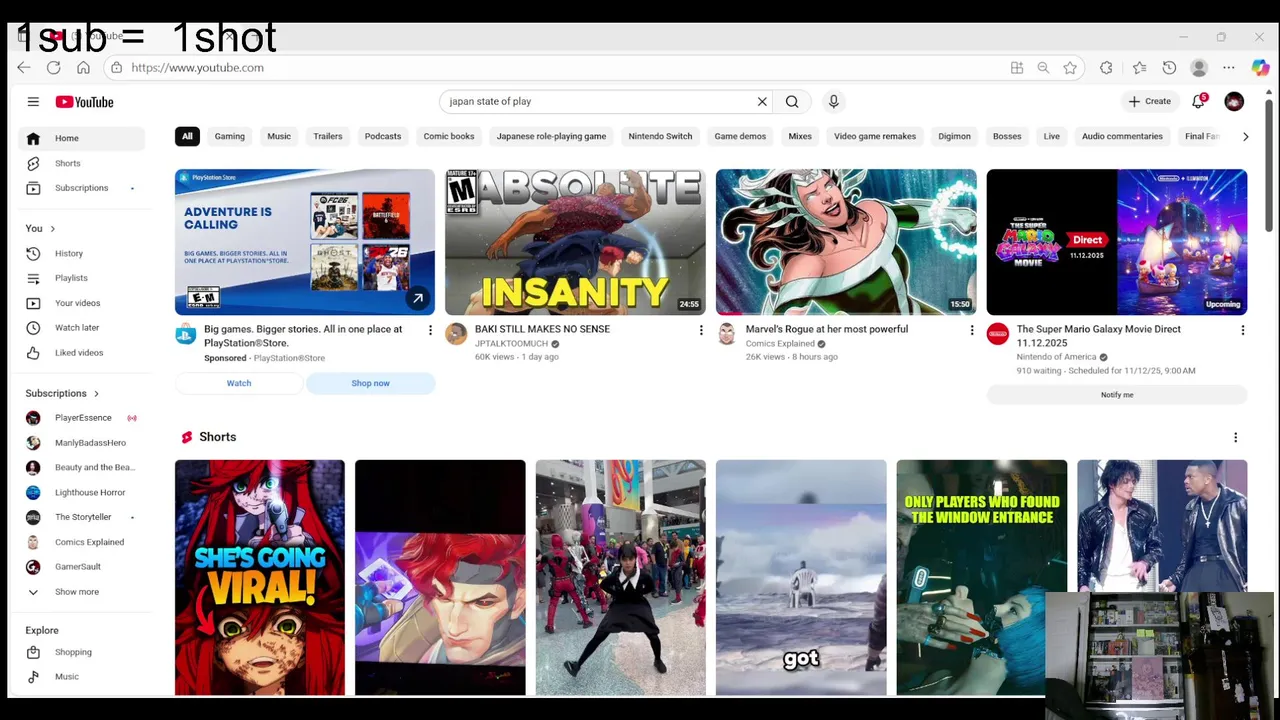Select the Podcasts filter chip
The image size is (1280, 720).
383,136
